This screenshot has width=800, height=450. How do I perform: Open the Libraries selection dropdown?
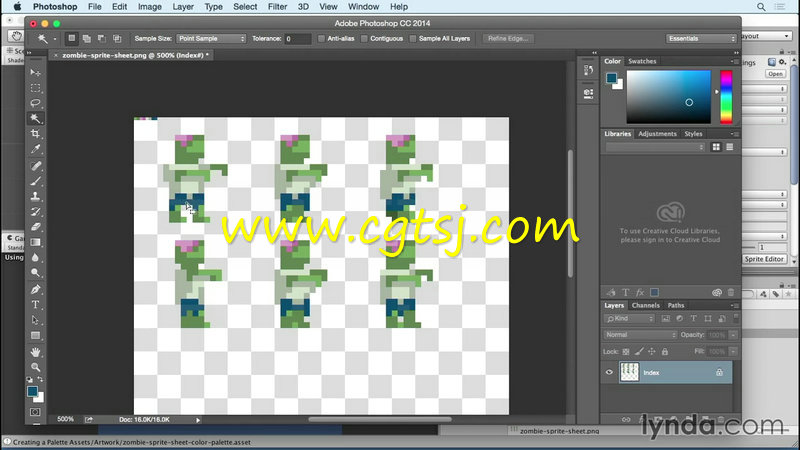[x=655, y=147]
